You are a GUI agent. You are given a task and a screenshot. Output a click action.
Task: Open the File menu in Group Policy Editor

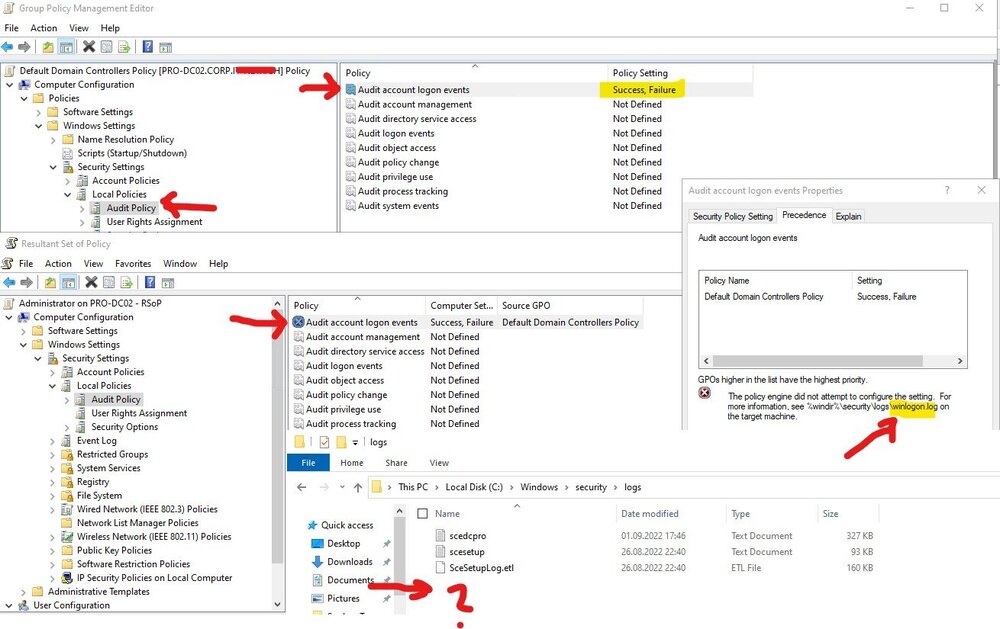pos(11,28)
